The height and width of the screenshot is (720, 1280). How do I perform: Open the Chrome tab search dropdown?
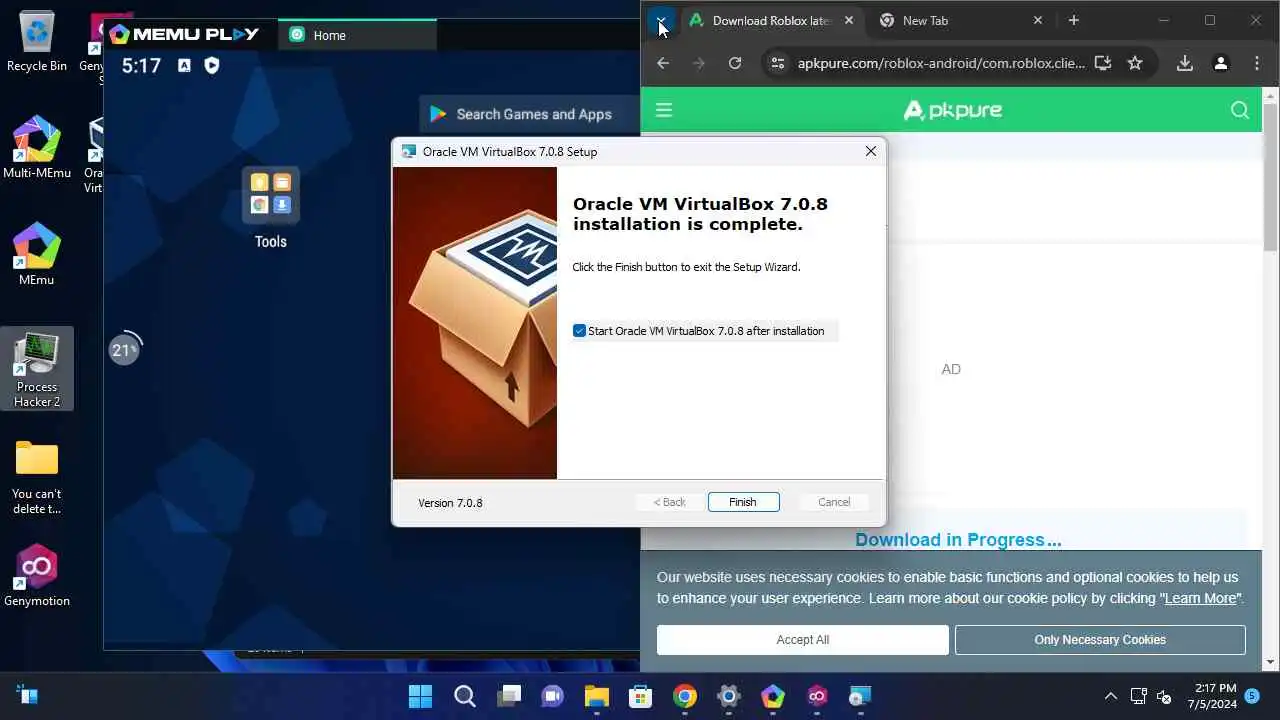pos(660,20)
